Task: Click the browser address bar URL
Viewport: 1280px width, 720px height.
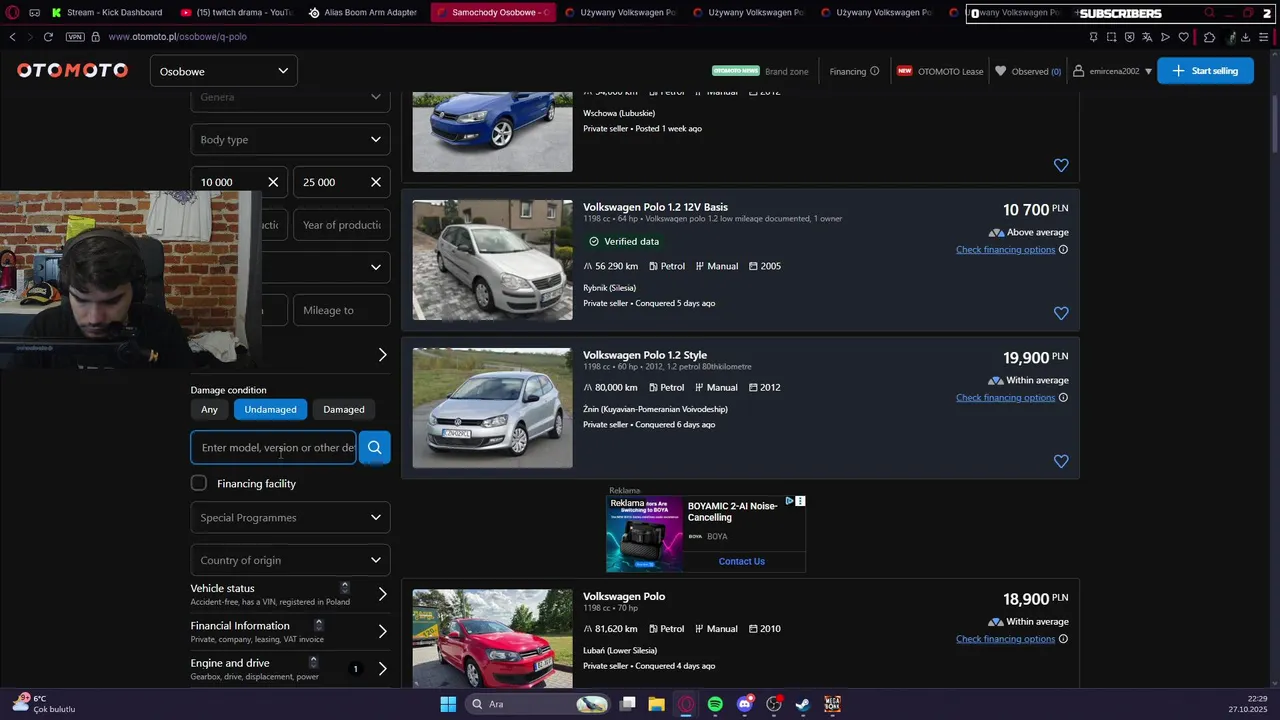Action: point(177,37)
